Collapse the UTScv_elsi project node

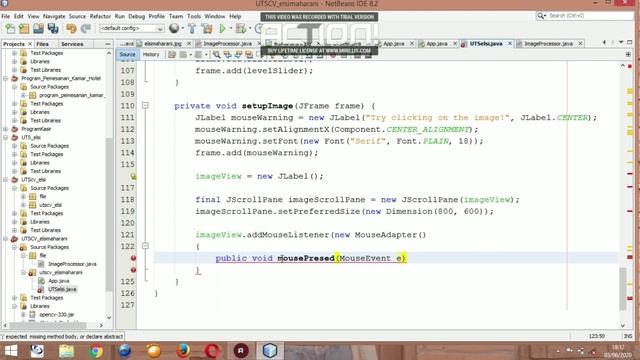point(6,180)
